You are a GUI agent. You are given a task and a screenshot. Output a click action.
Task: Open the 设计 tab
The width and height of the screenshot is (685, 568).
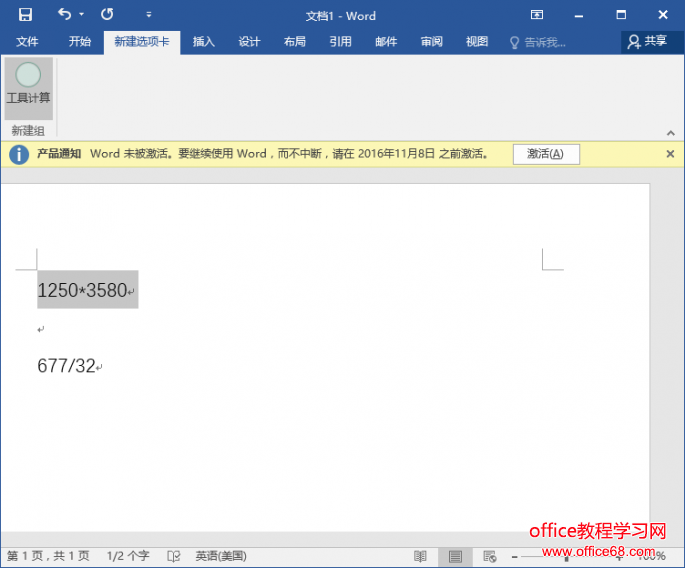pos(249,42)
